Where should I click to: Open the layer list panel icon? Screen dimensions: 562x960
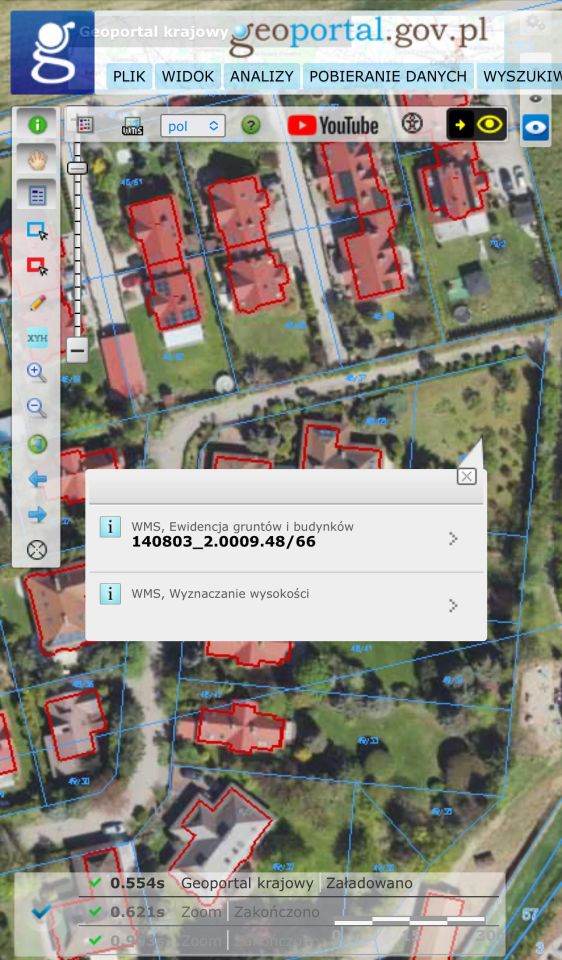pos(37,196)
